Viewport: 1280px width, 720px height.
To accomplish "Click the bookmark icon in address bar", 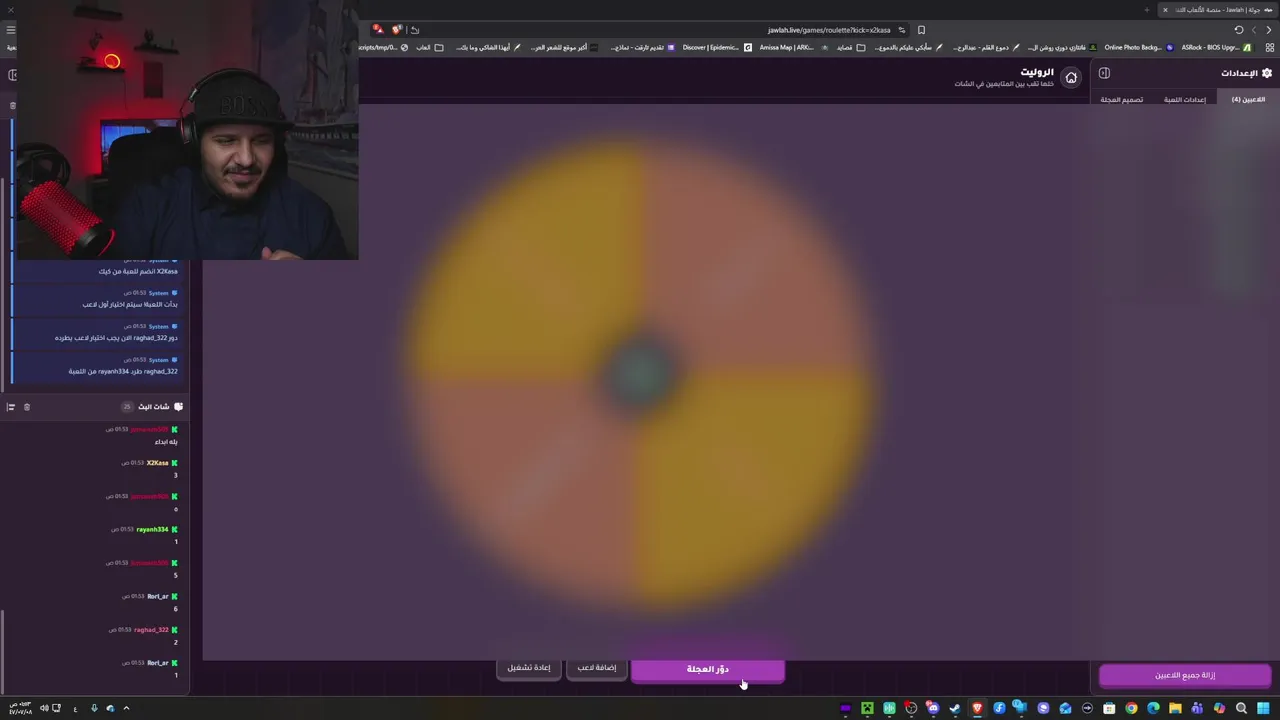I will [921, 30].
